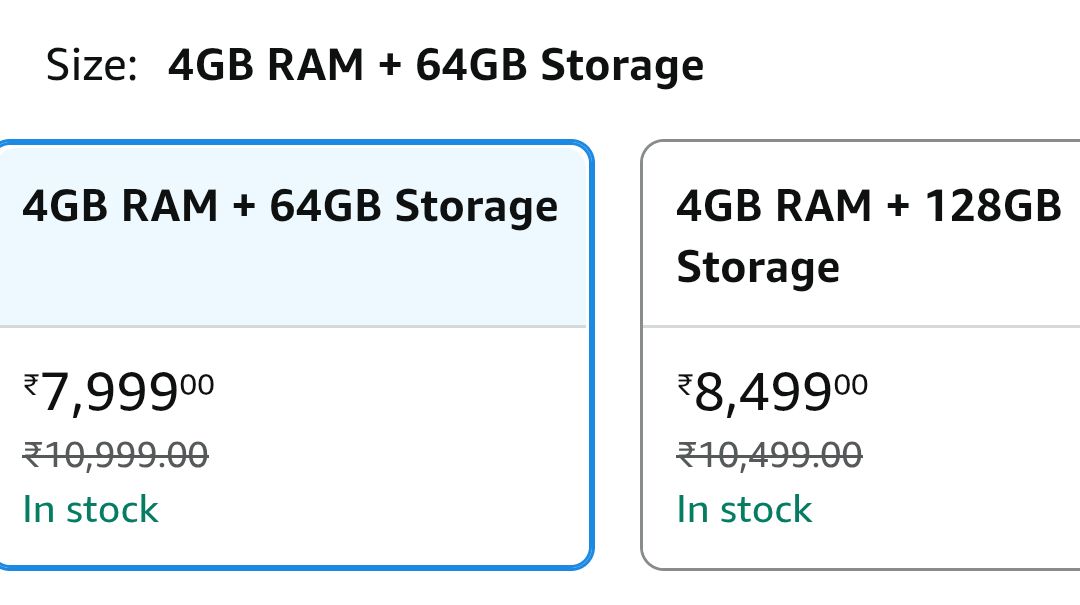This screenshot has width=1080, height=605.
Task: Click the "Size:" label
Action: pos(91,66)
